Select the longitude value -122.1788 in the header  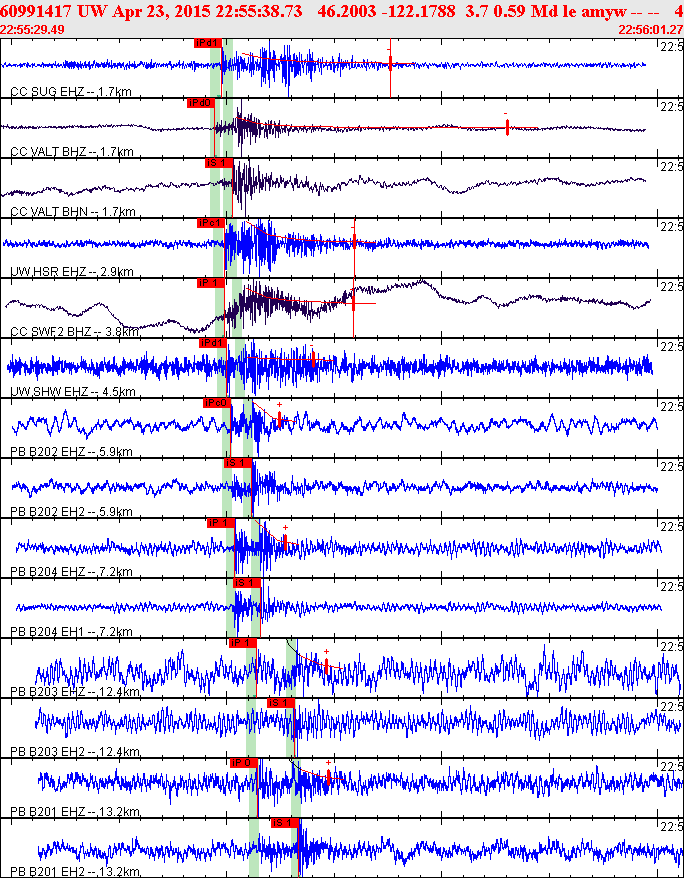click(x=418, y=11)
